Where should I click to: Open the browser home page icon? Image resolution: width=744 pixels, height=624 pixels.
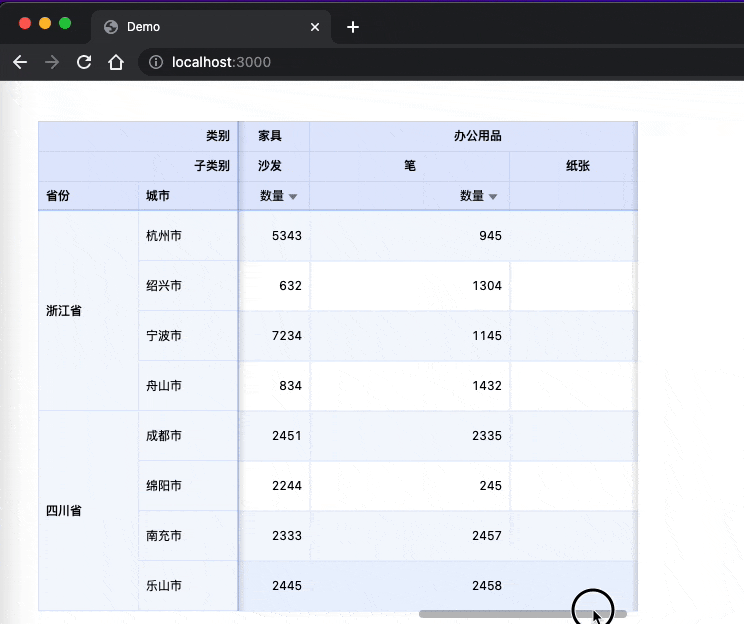(x=116, y=62)
